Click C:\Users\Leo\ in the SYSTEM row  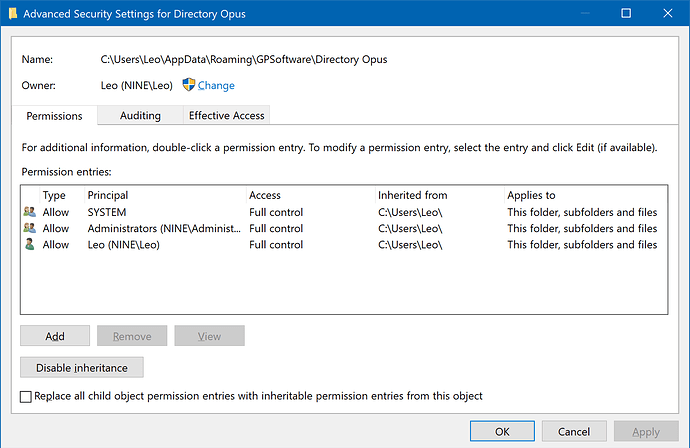click(410, 212)
